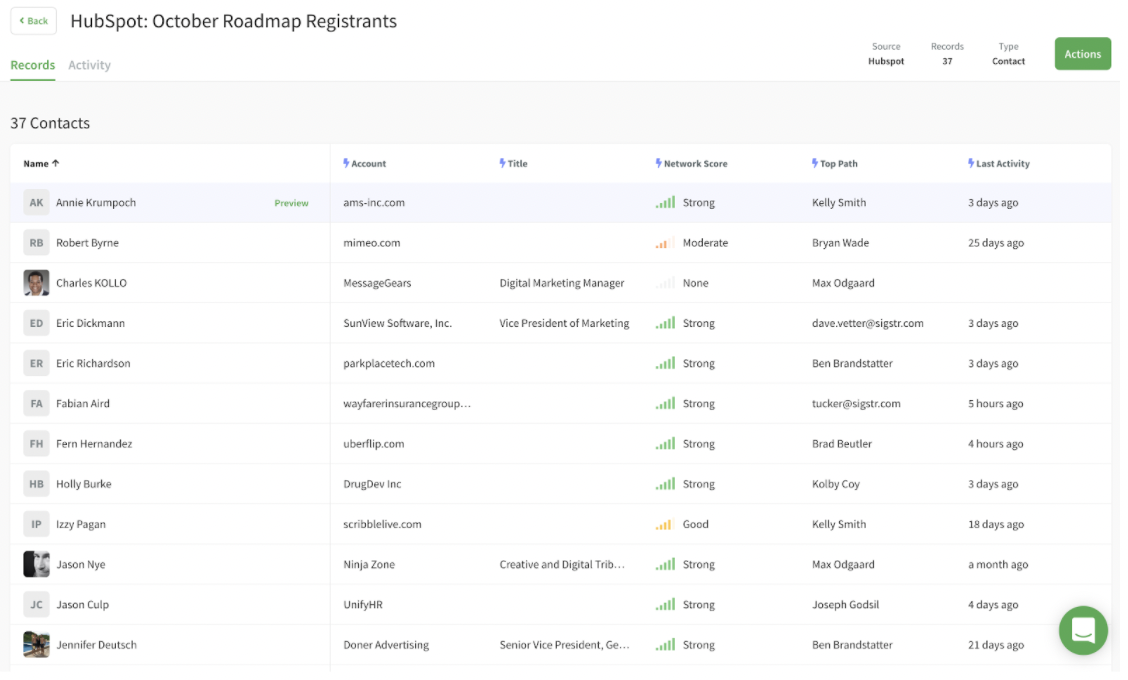1128x680 pixels.
Task: Click Fern Hernandez's FH avatar
Action: click(x=36, y=444)
